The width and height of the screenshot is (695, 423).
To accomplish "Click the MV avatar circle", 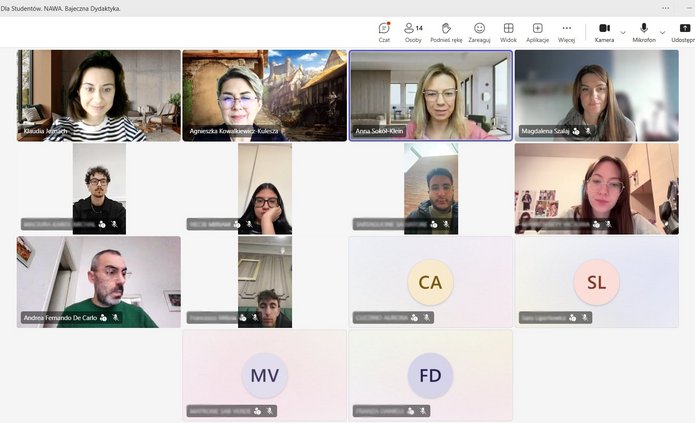I will click(x=265, y=376).
